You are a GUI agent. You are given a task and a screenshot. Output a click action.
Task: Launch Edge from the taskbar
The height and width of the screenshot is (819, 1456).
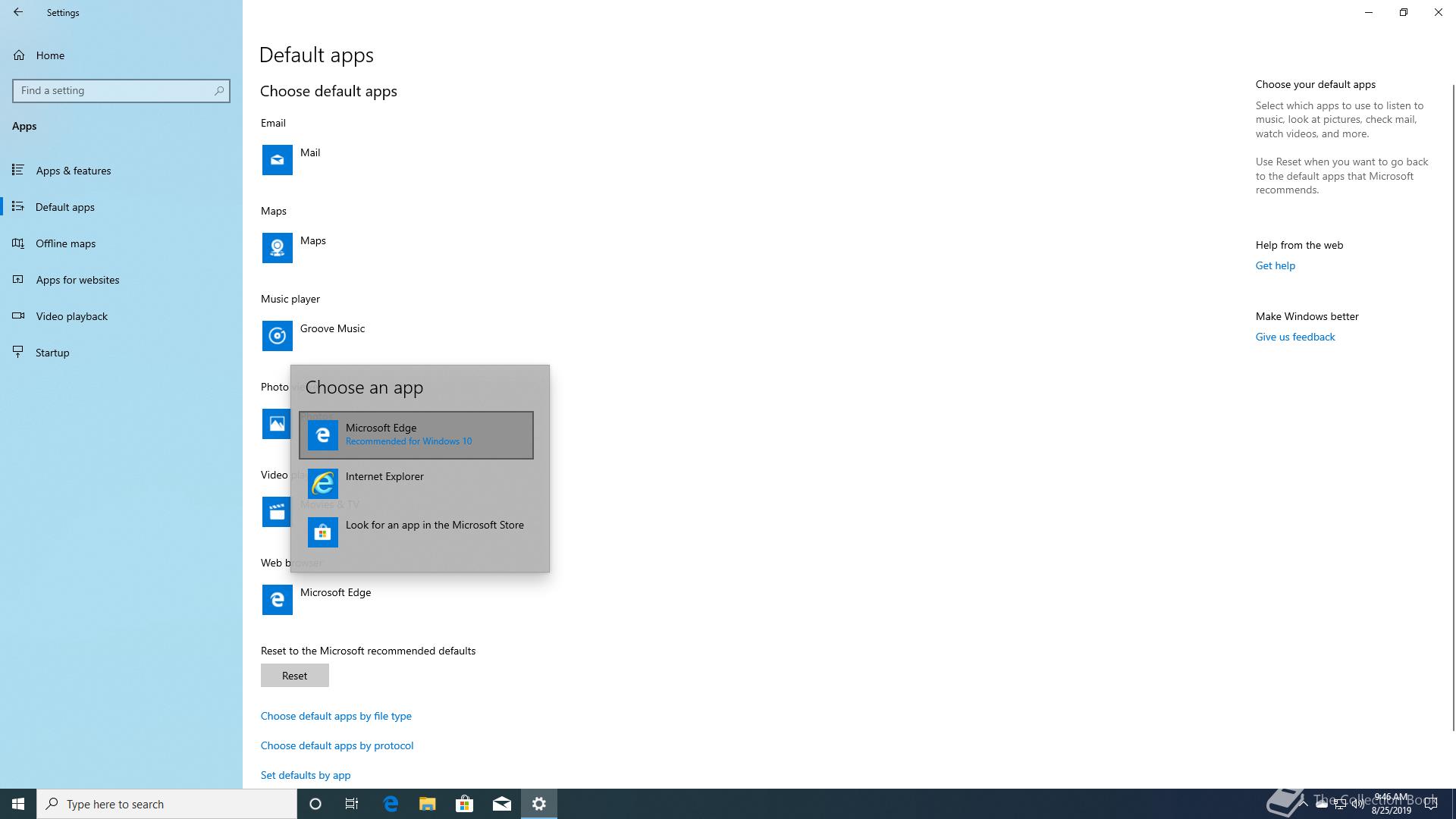tap(391, 804)
